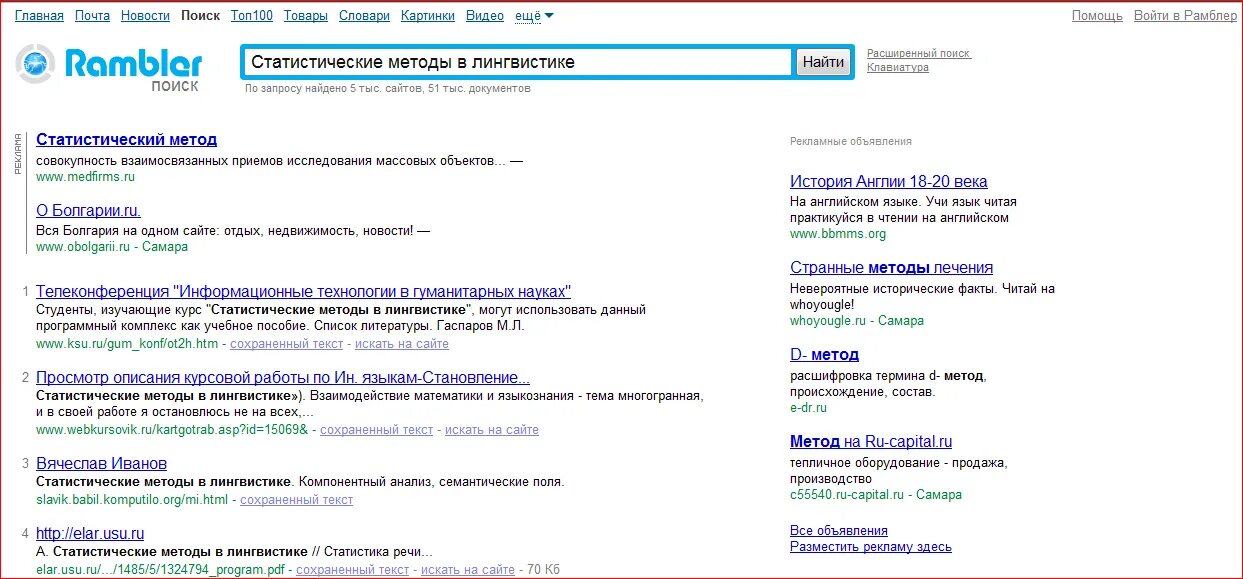Open 'сохраненный текст' for slavik.babil result
This screenshot has height=579, width=1243.
click(x=297, y=500)
